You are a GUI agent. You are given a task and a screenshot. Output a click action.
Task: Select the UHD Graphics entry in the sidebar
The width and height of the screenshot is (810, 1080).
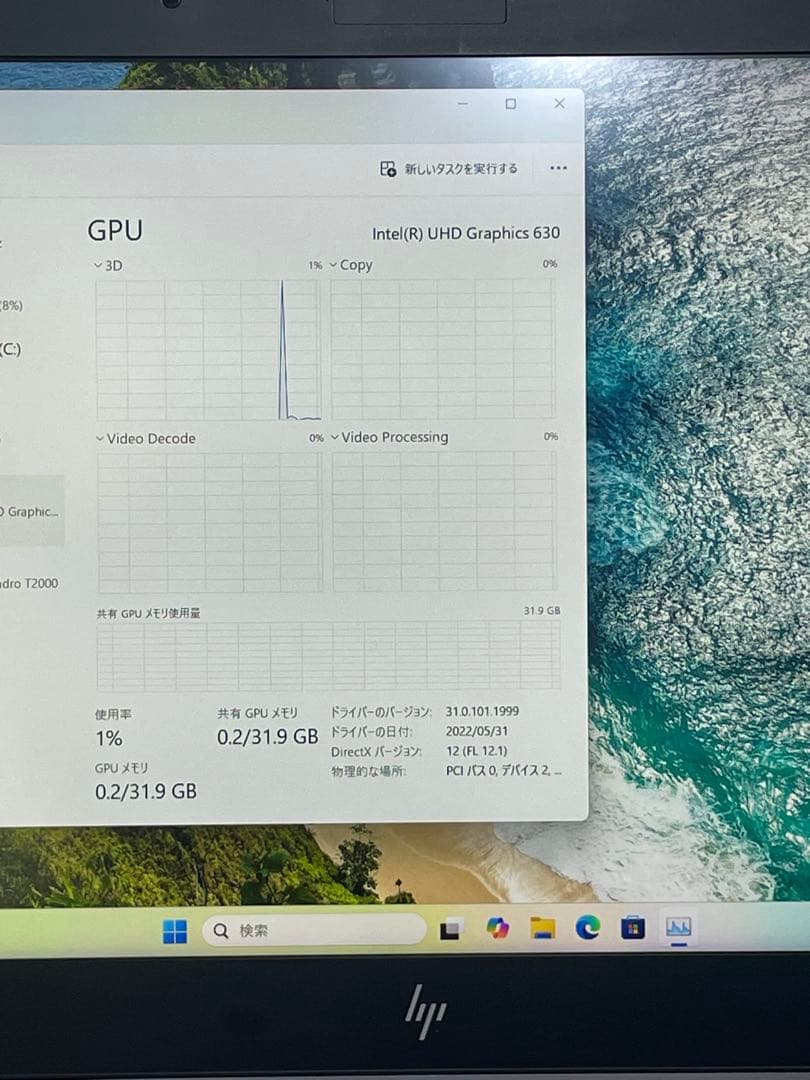[x=30, y=511]
